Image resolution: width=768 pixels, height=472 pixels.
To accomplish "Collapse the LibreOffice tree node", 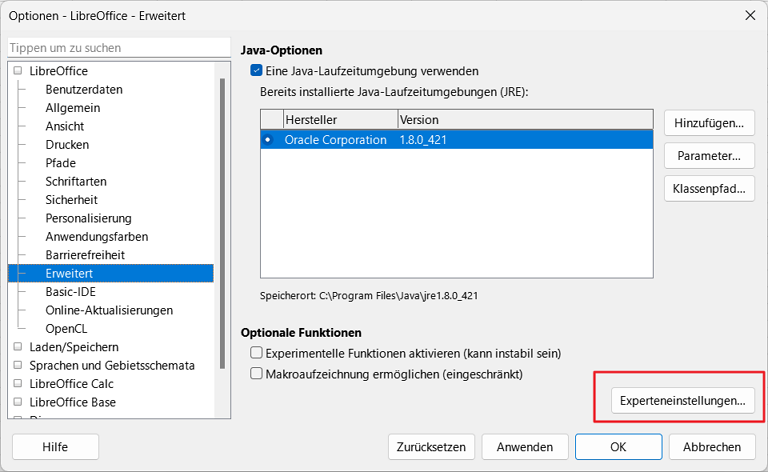I will (18, 71).
